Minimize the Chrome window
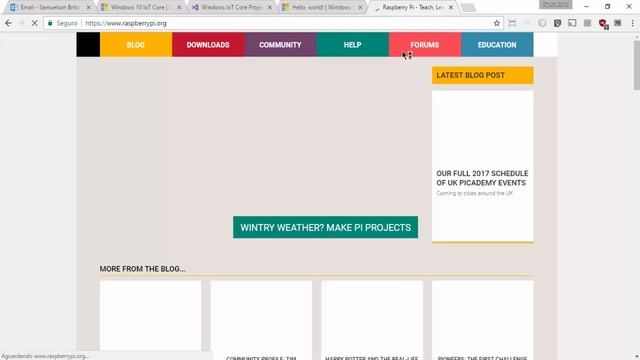 tap(587, 7)
